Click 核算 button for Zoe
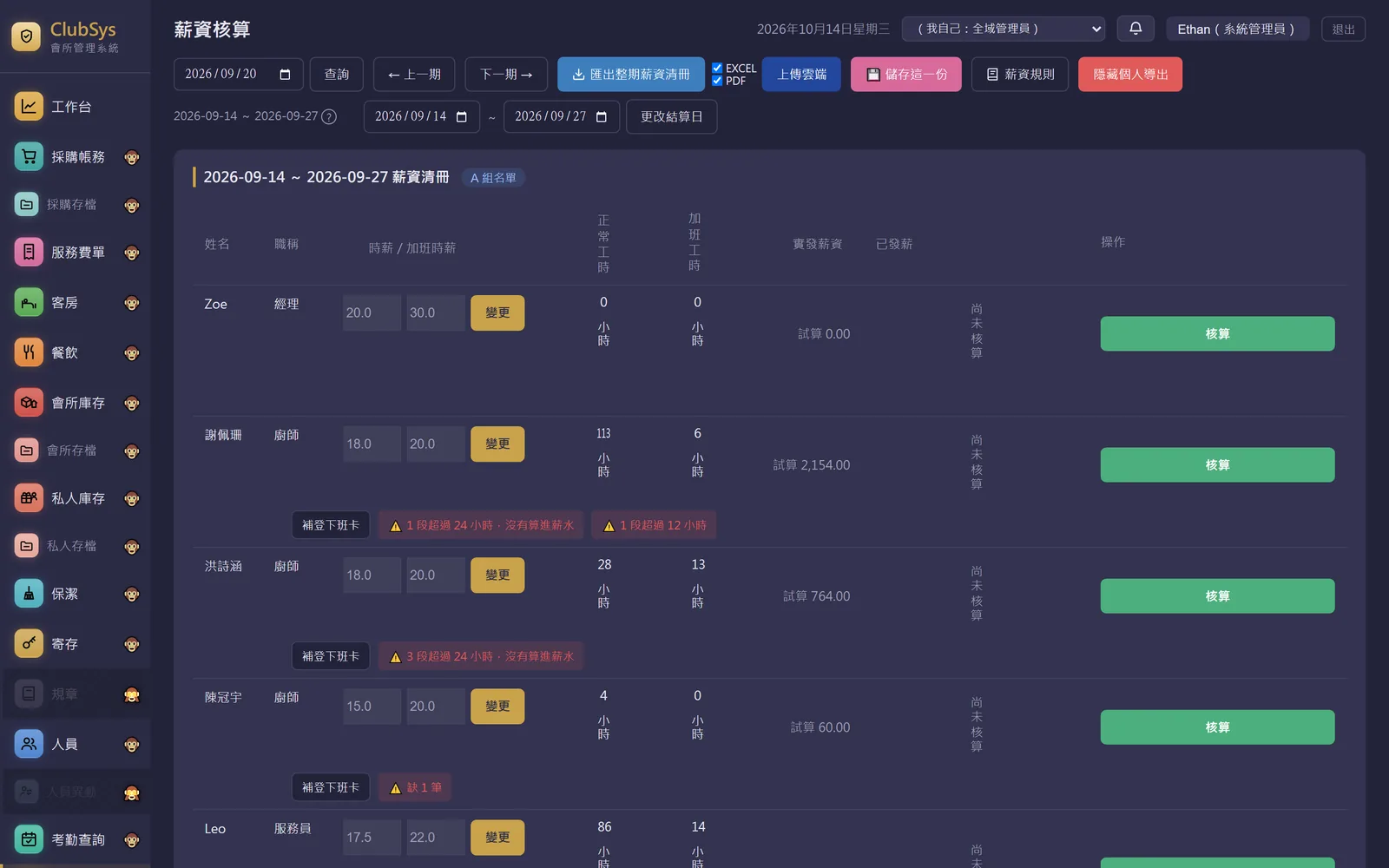 pyautogui.click(x=1217, y=334)
